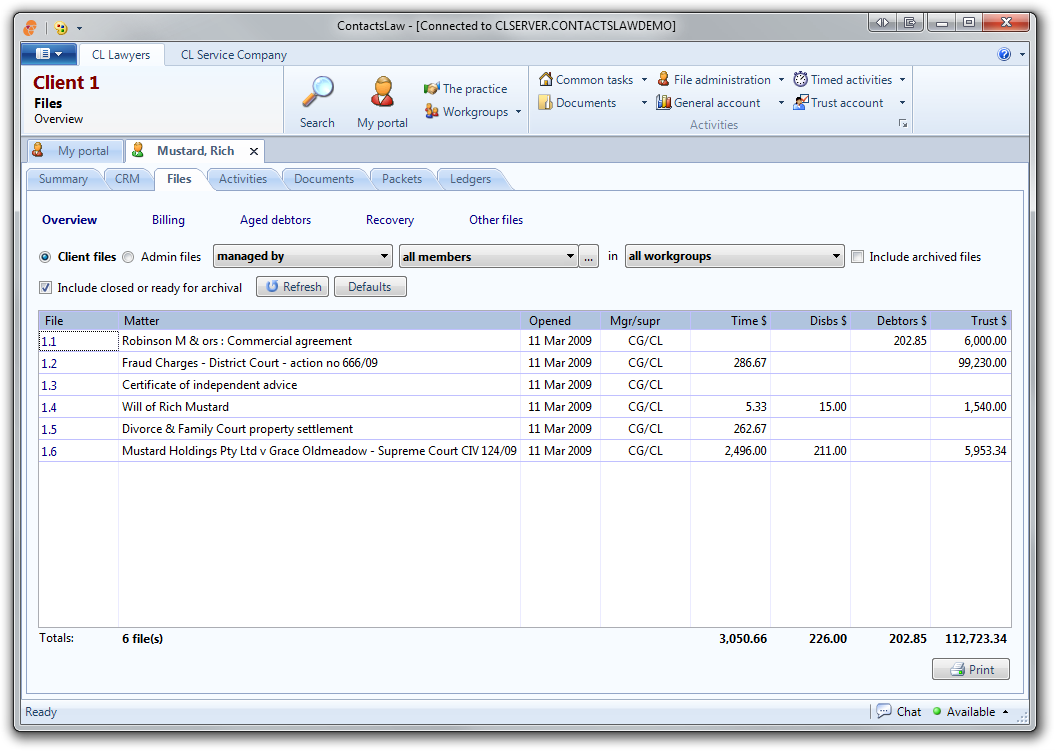This screenshot has width=1055, height=751.
Task: Open My portal from the ribbon
Action: click(382, 102)
